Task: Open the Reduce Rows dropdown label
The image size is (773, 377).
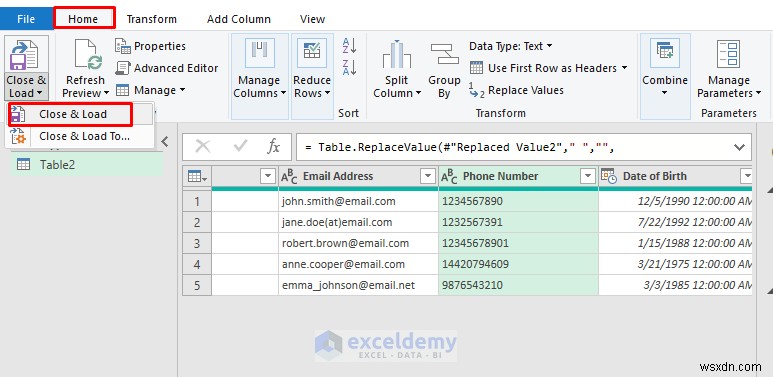Action: pos(312,87)
